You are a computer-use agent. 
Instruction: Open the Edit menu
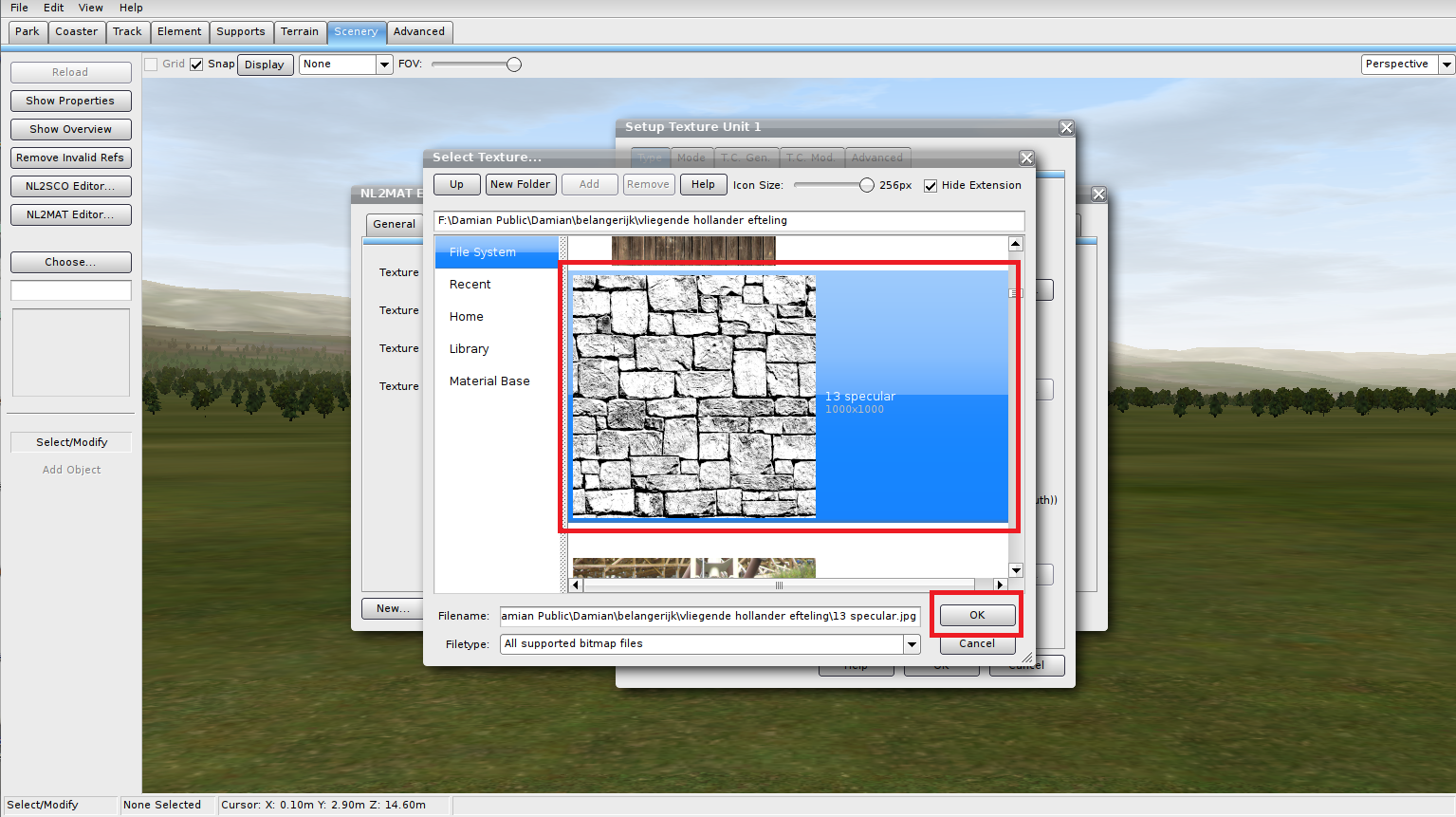click(x=53, y=8)
